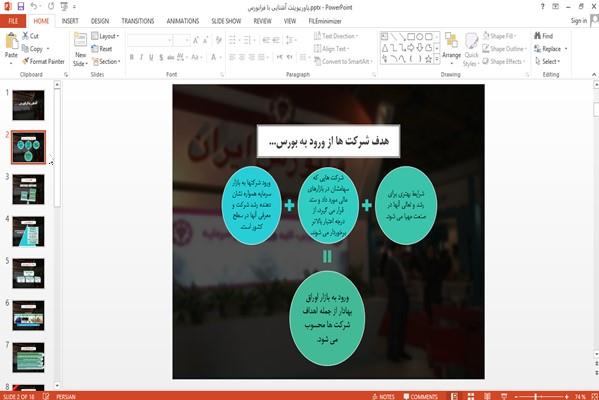The image size is (599, 400).
Task: Toggle Align Left paragraph alignment
Action: 232,57
